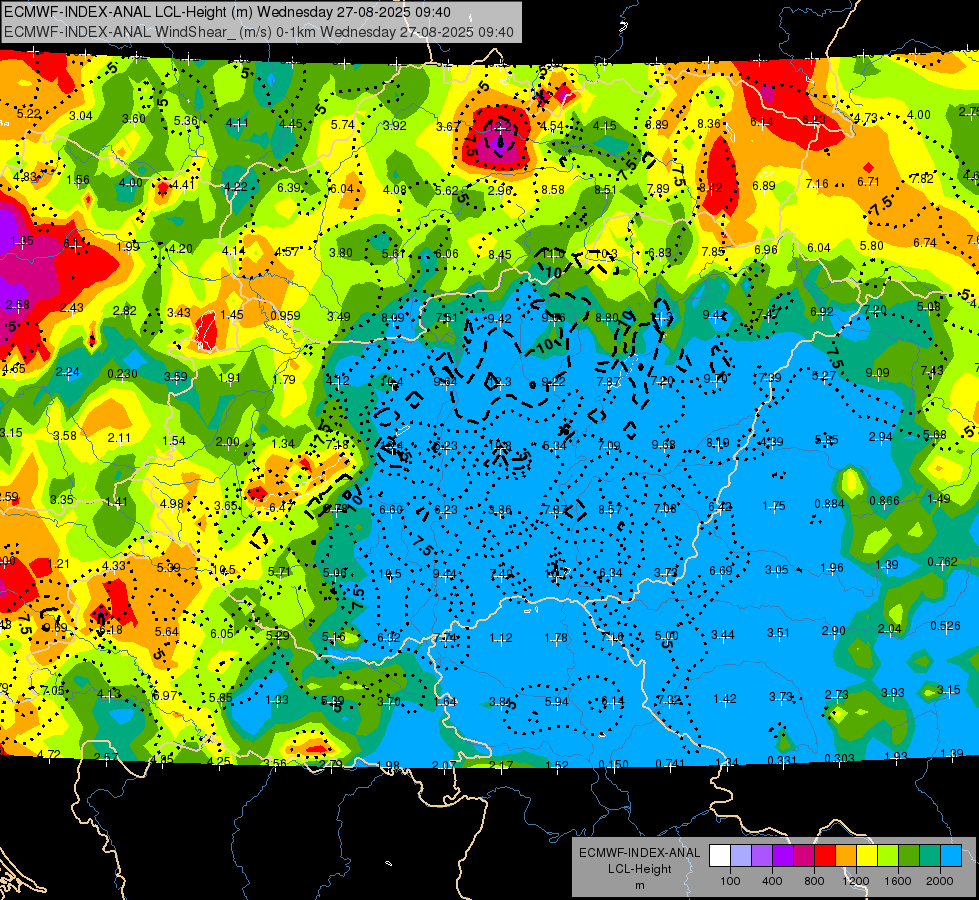Screen dimensions: 979x900
Task: Click the wind shear value '6.71'
Action: pyautogui.click(x=868, y=181)
